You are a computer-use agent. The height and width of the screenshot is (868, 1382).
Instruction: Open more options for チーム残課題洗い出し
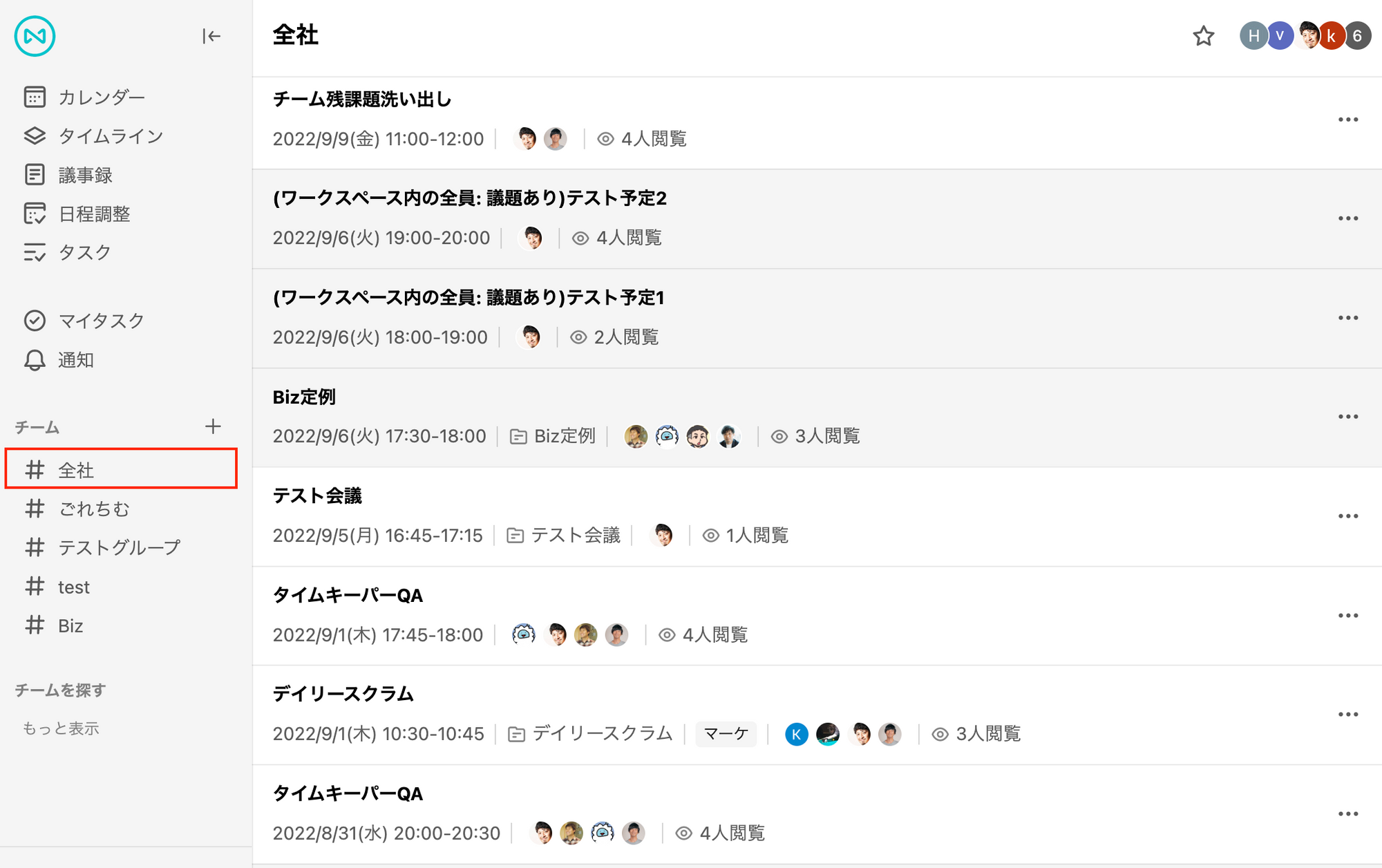pos(1347,120)
